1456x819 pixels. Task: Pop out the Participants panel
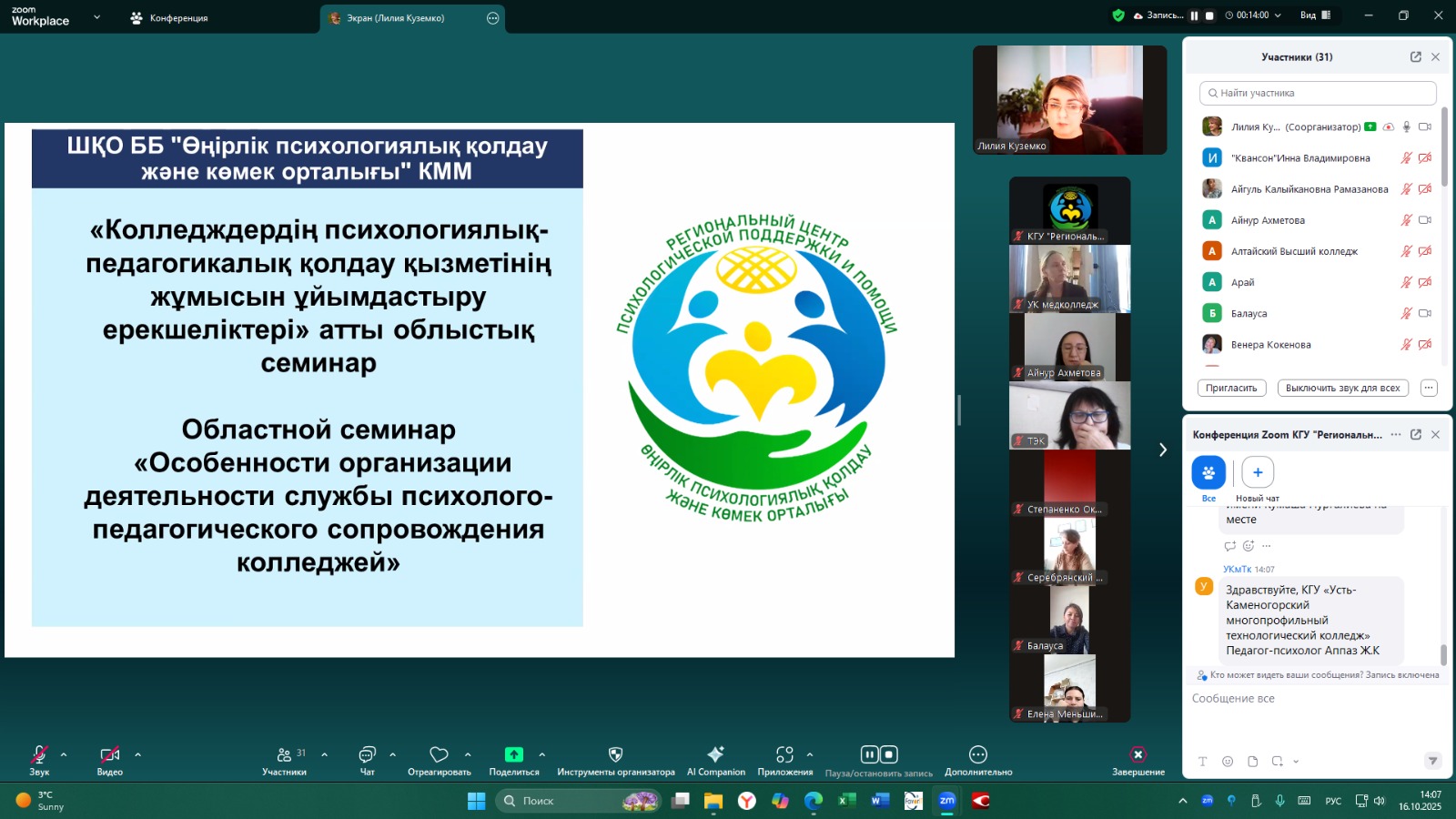[x=1415, y=56]
